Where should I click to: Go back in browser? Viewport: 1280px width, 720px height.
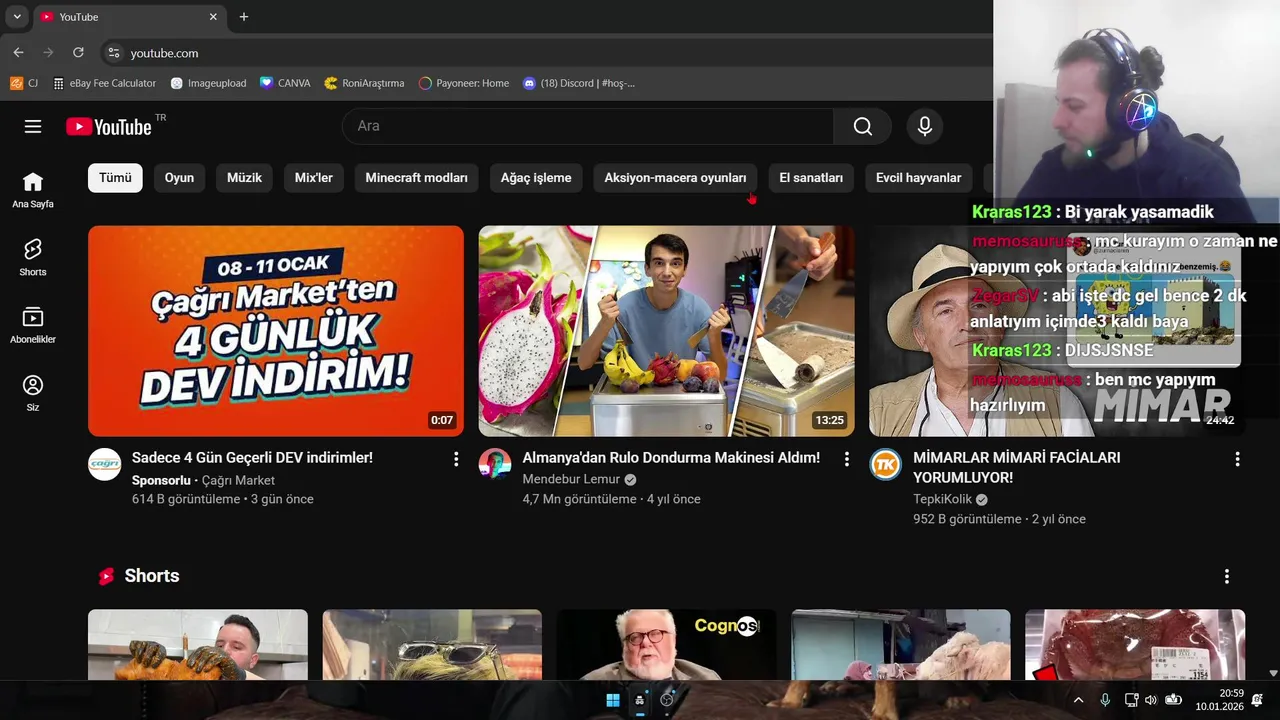18,53
